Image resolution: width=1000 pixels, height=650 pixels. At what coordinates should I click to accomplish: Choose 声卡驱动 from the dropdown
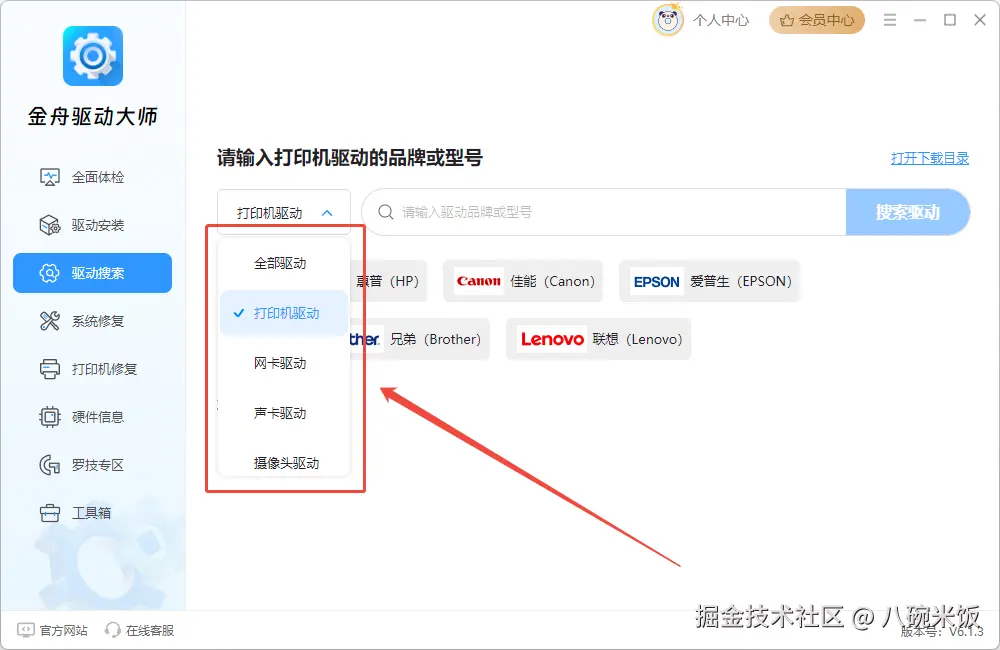(x=284, y=413)
